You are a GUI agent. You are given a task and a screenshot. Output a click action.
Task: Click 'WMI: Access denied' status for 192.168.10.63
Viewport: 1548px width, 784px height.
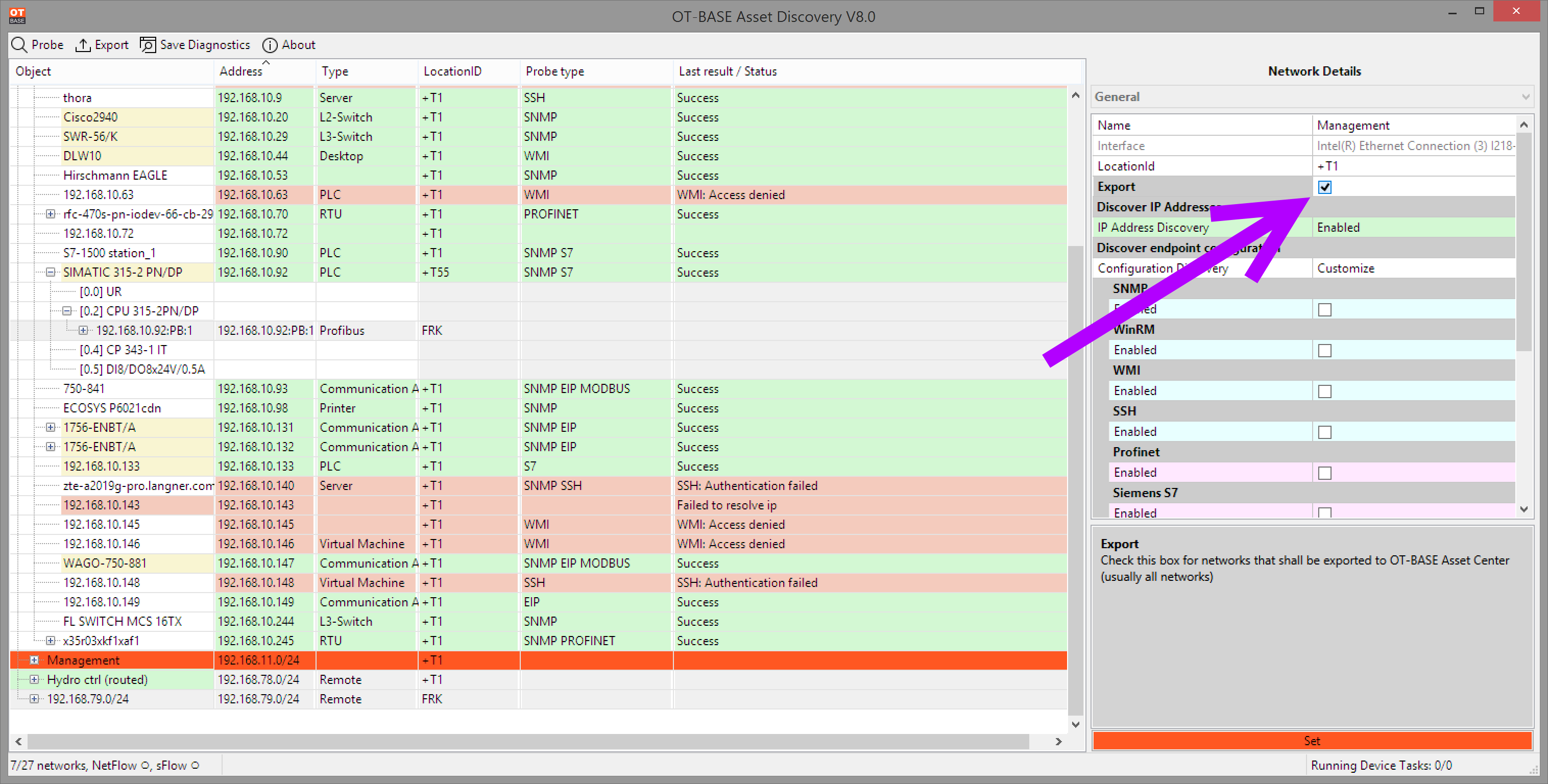point(730,194)
